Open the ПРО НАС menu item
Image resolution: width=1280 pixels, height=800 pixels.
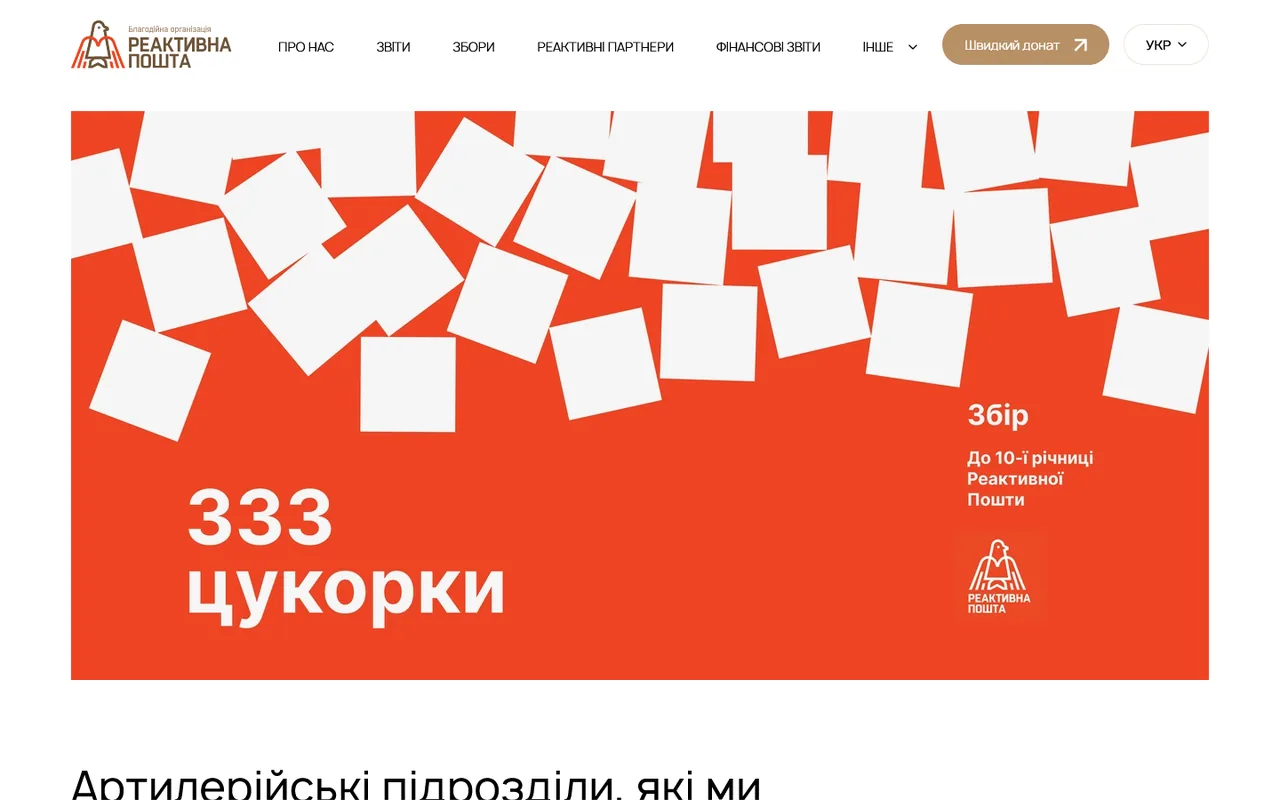306,47
